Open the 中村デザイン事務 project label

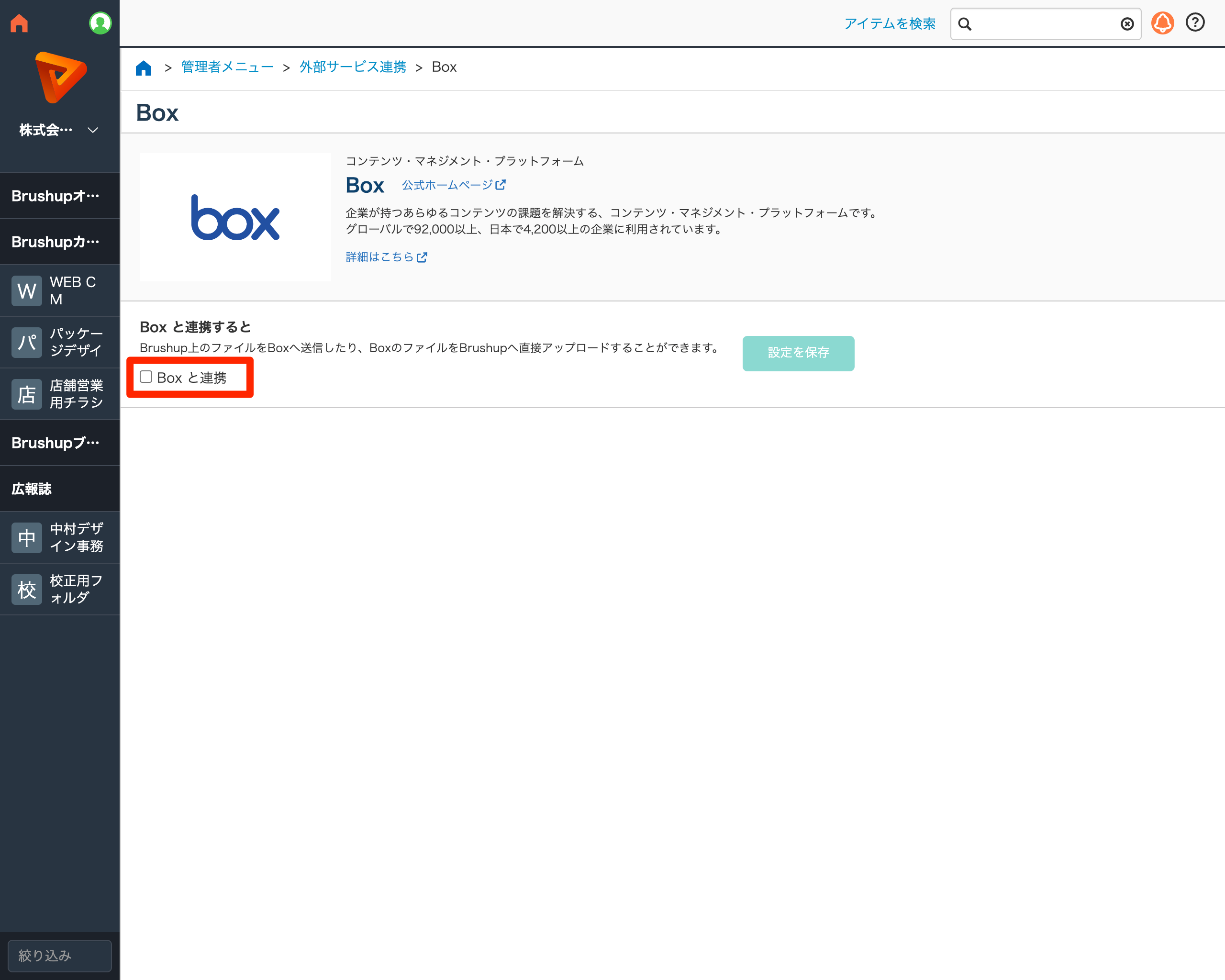[x=76, y=537]
